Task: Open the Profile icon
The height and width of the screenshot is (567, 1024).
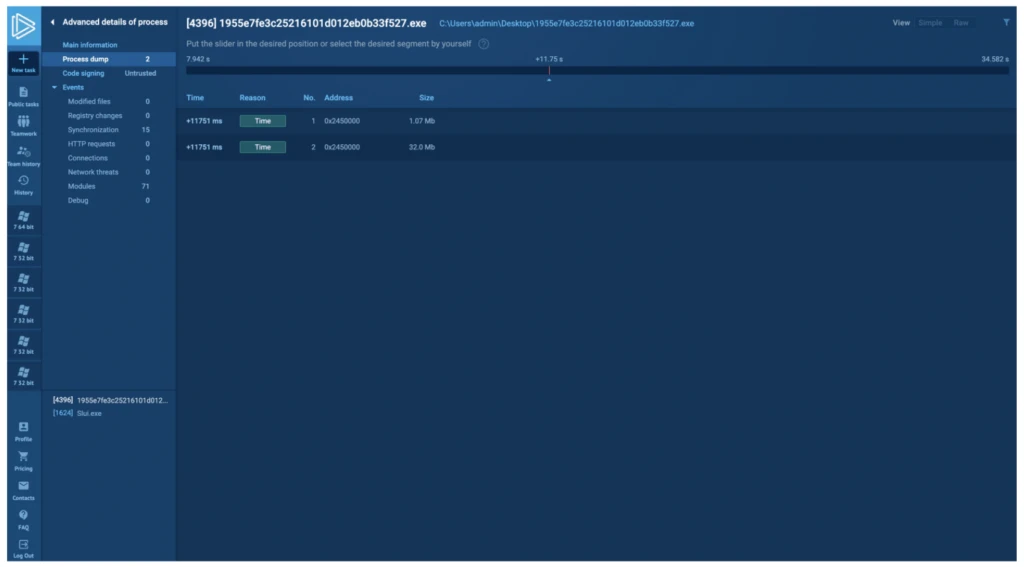Action: (24, 427)
